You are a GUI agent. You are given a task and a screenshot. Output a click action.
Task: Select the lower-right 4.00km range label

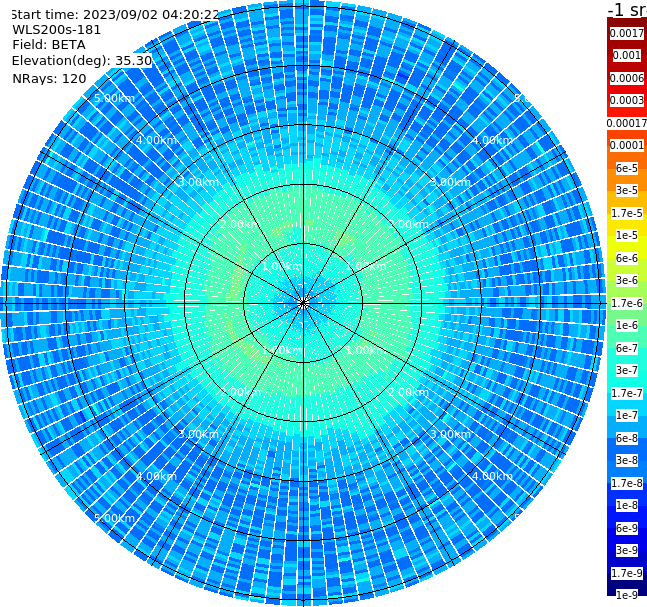click(492, 476)
